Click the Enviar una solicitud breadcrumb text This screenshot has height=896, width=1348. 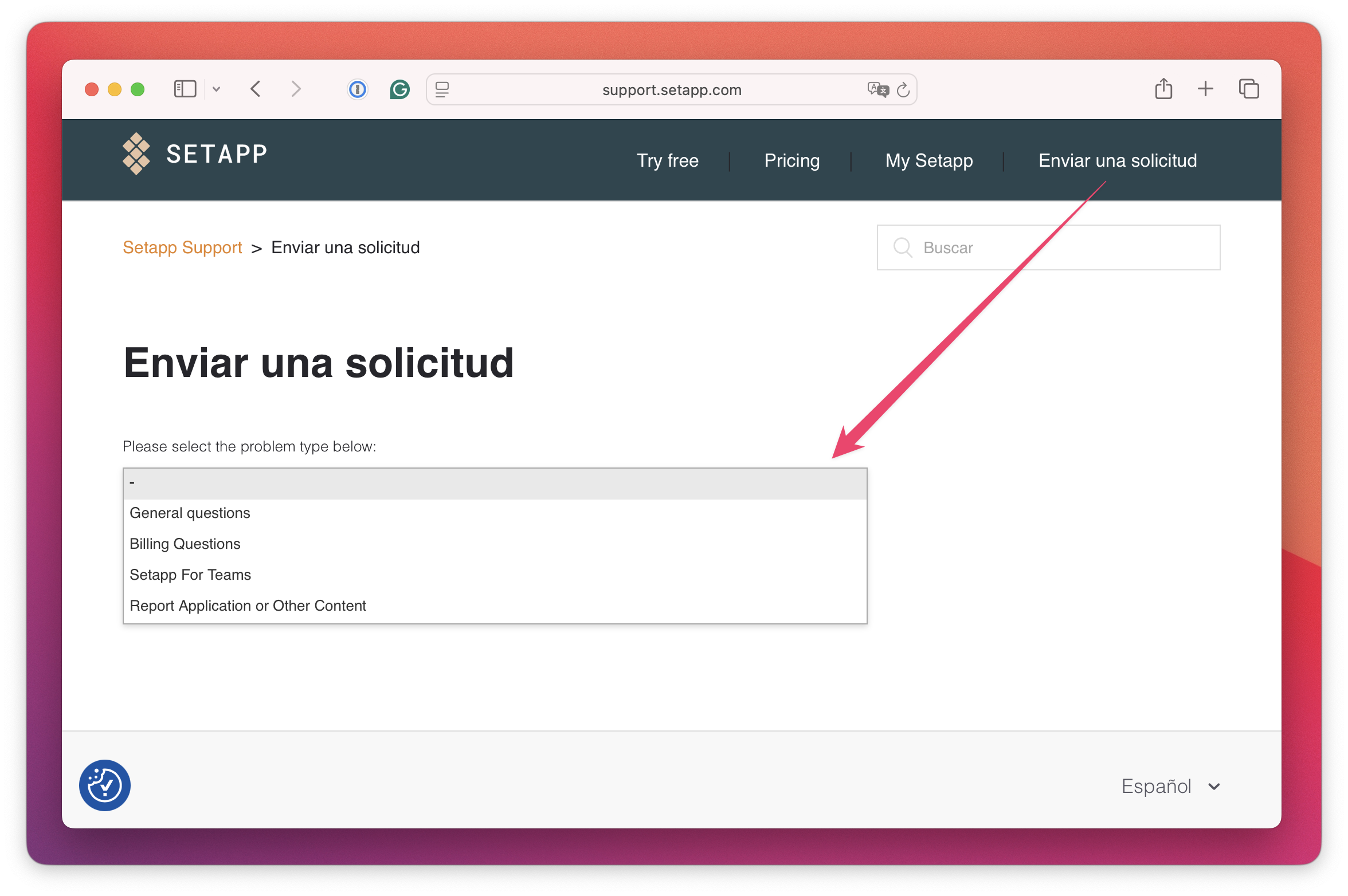pos(346,247)
